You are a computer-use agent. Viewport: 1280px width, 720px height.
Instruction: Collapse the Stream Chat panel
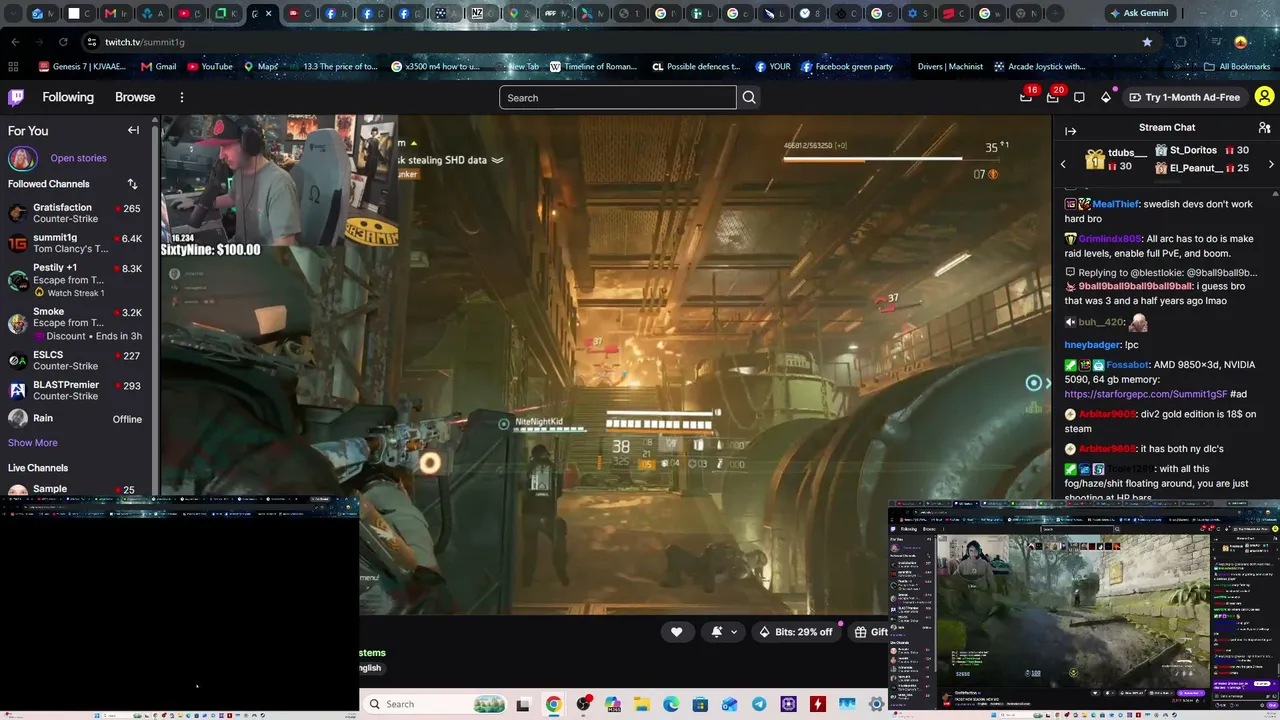click(1070, 131)
